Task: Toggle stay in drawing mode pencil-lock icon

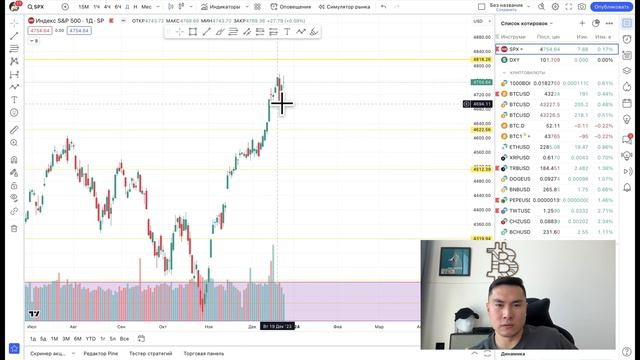Action: click(x=14, y=173)
